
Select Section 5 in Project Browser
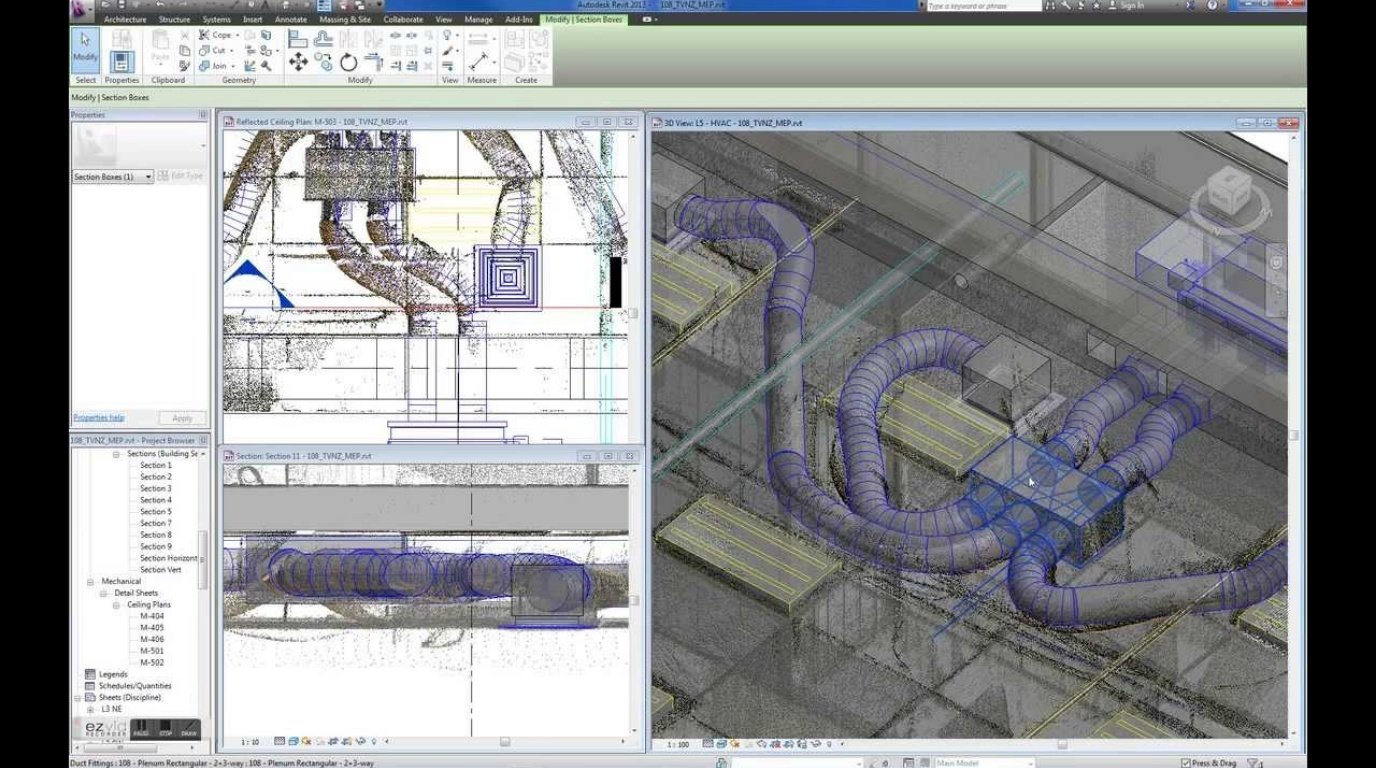tap(155, 511)
